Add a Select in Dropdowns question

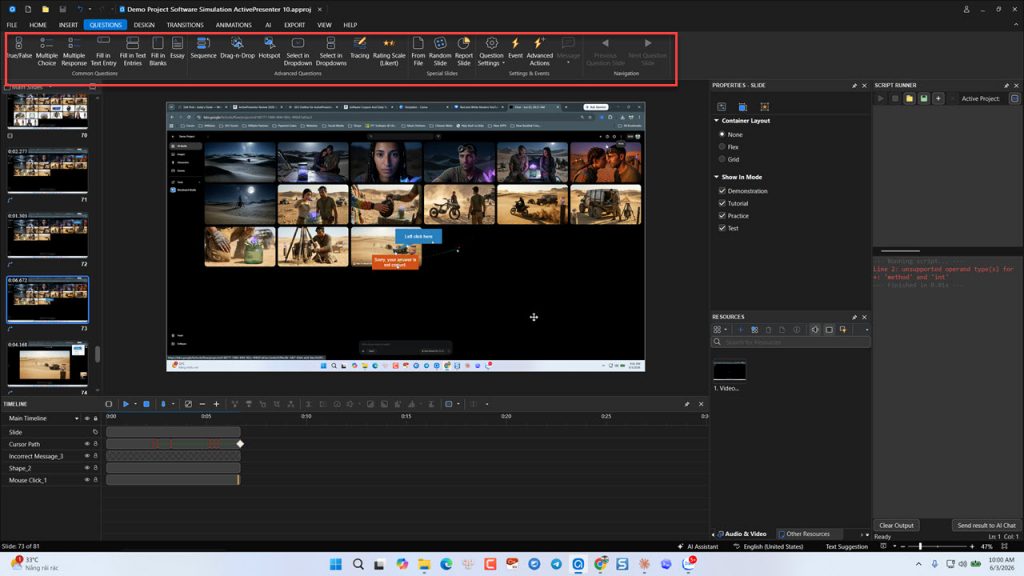(331, 51)
